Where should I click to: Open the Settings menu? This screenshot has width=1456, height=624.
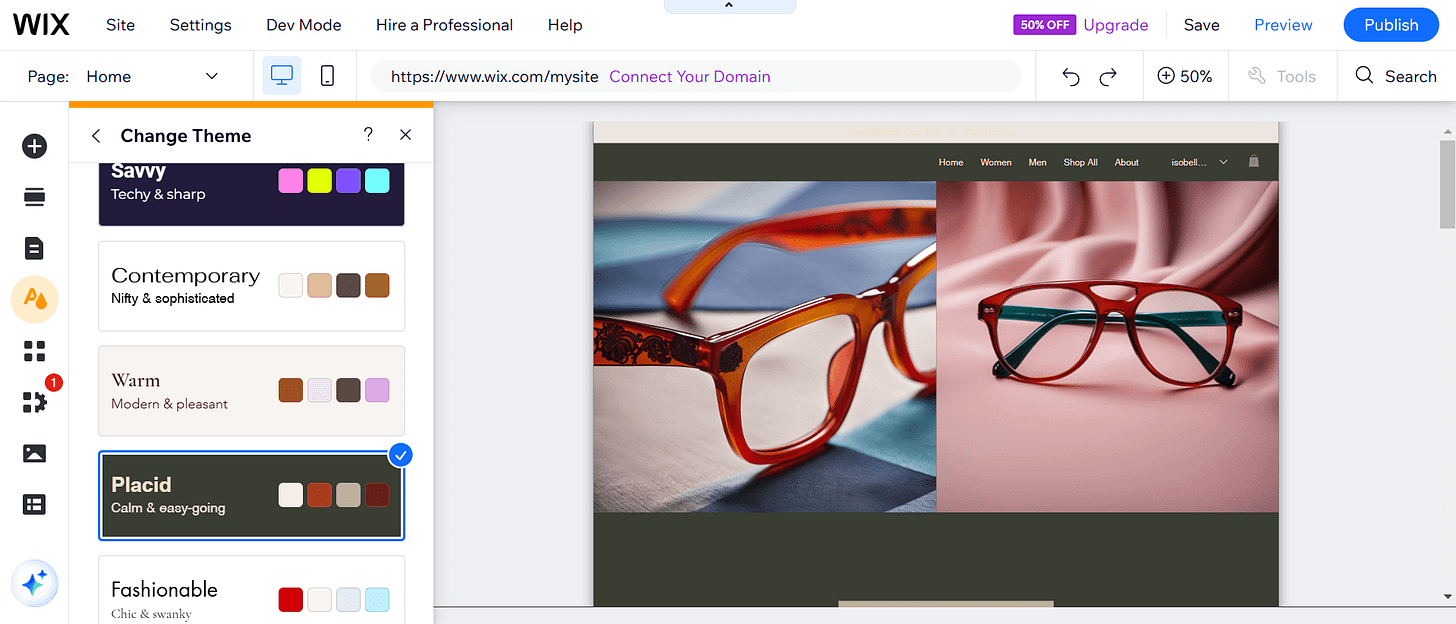click(199, 25)
